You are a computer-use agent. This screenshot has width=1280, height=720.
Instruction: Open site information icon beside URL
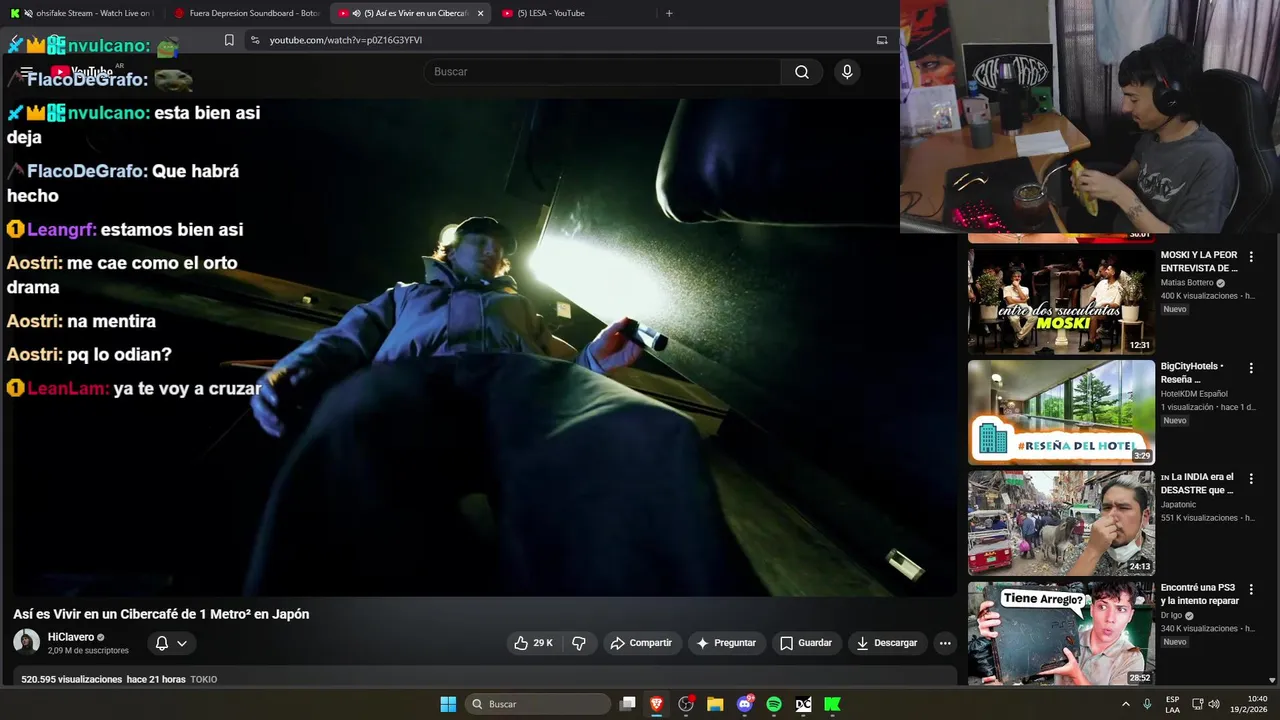tap(255, 40)
